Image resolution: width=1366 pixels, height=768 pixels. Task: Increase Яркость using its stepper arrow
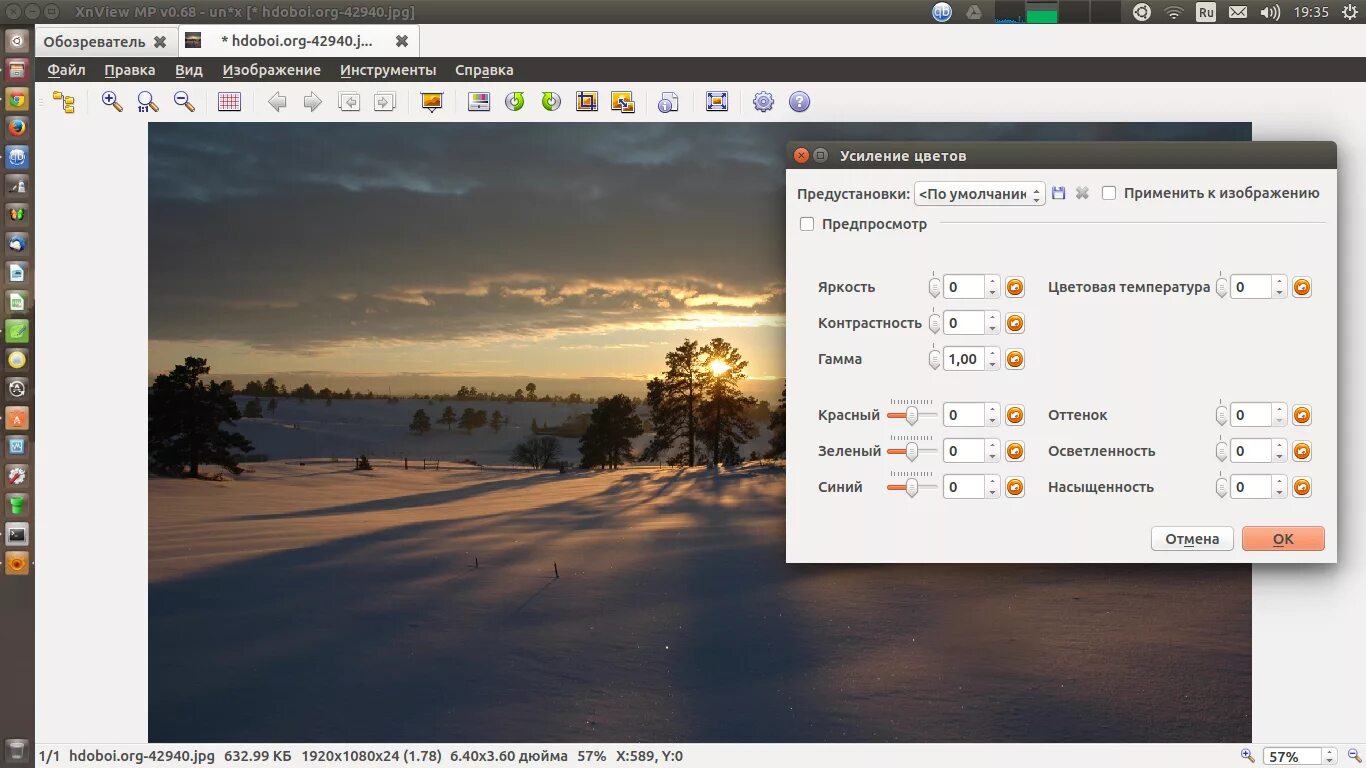point(991,282)
